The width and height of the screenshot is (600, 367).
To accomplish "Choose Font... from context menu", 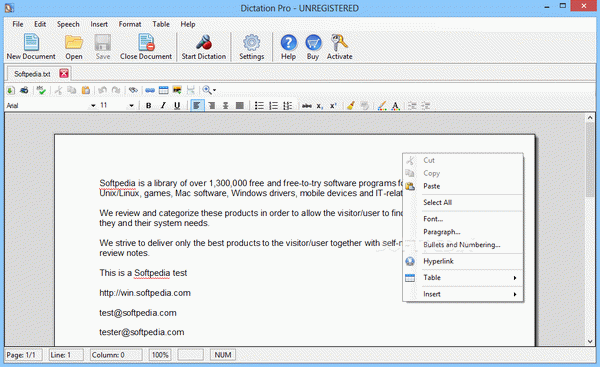I will click(463, 219).
